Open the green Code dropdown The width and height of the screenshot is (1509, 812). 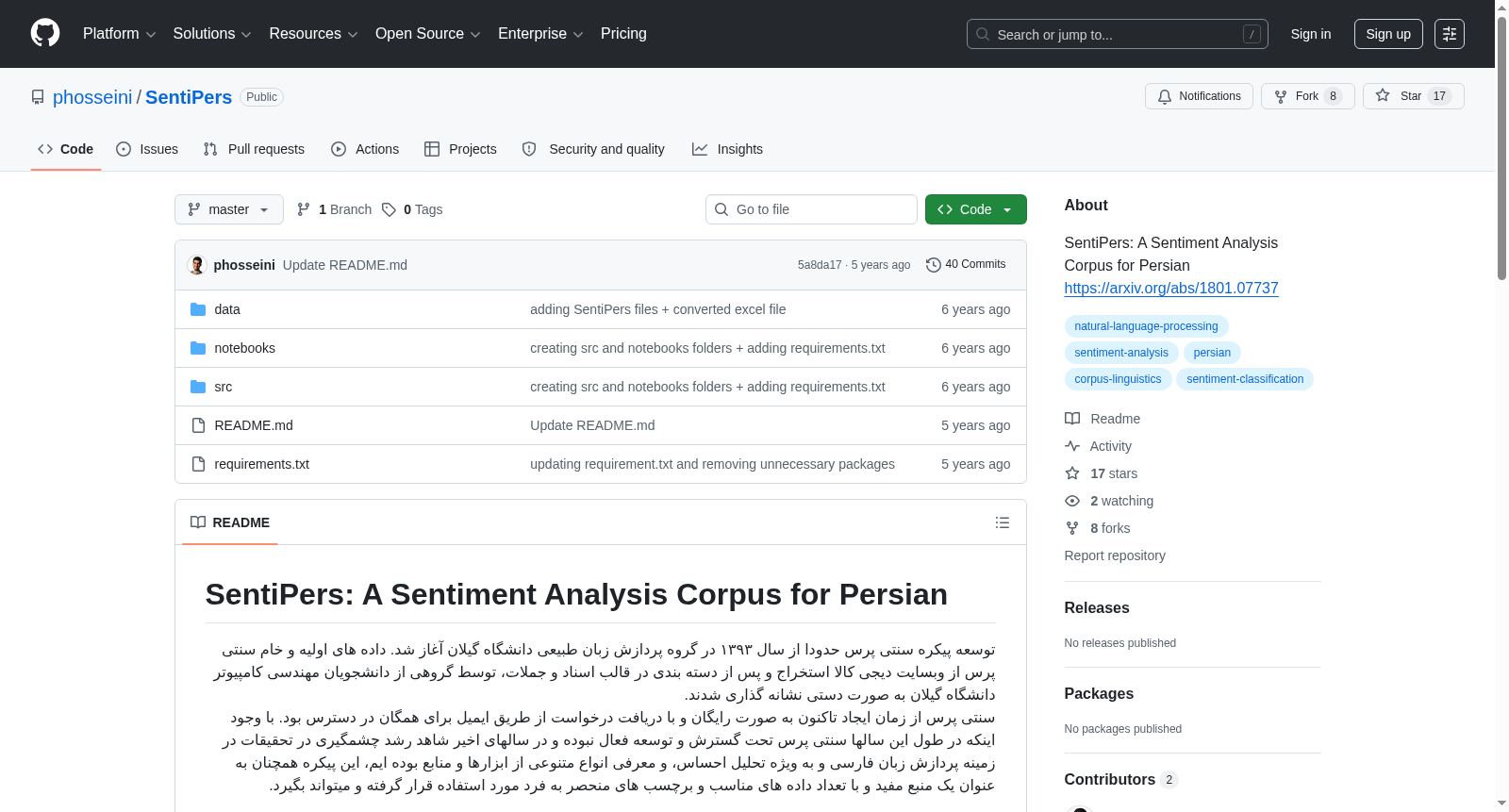pyautogui.click(x=976, y=209)
